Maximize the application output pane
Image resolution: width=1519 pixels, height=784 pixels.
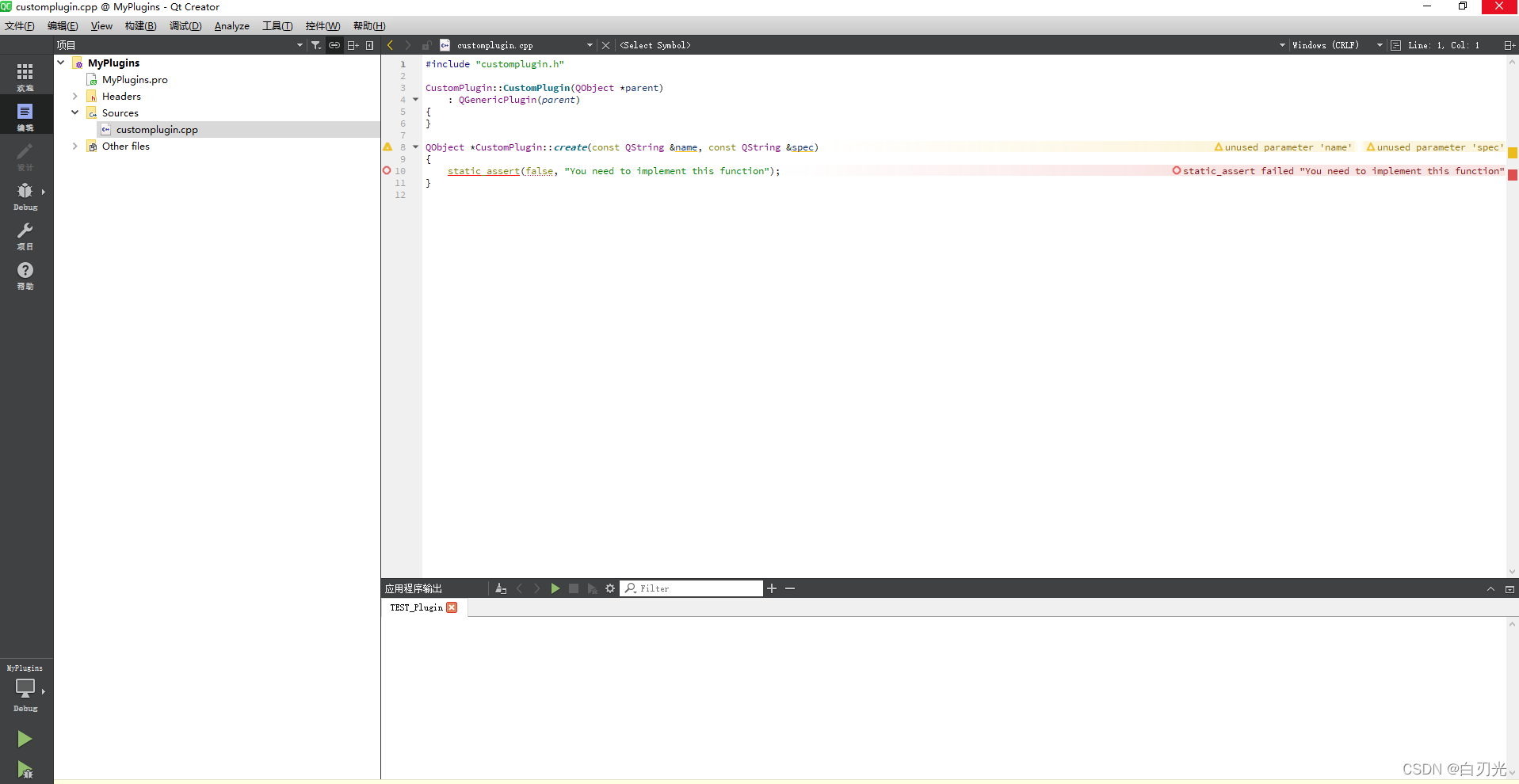point(1509,589)
